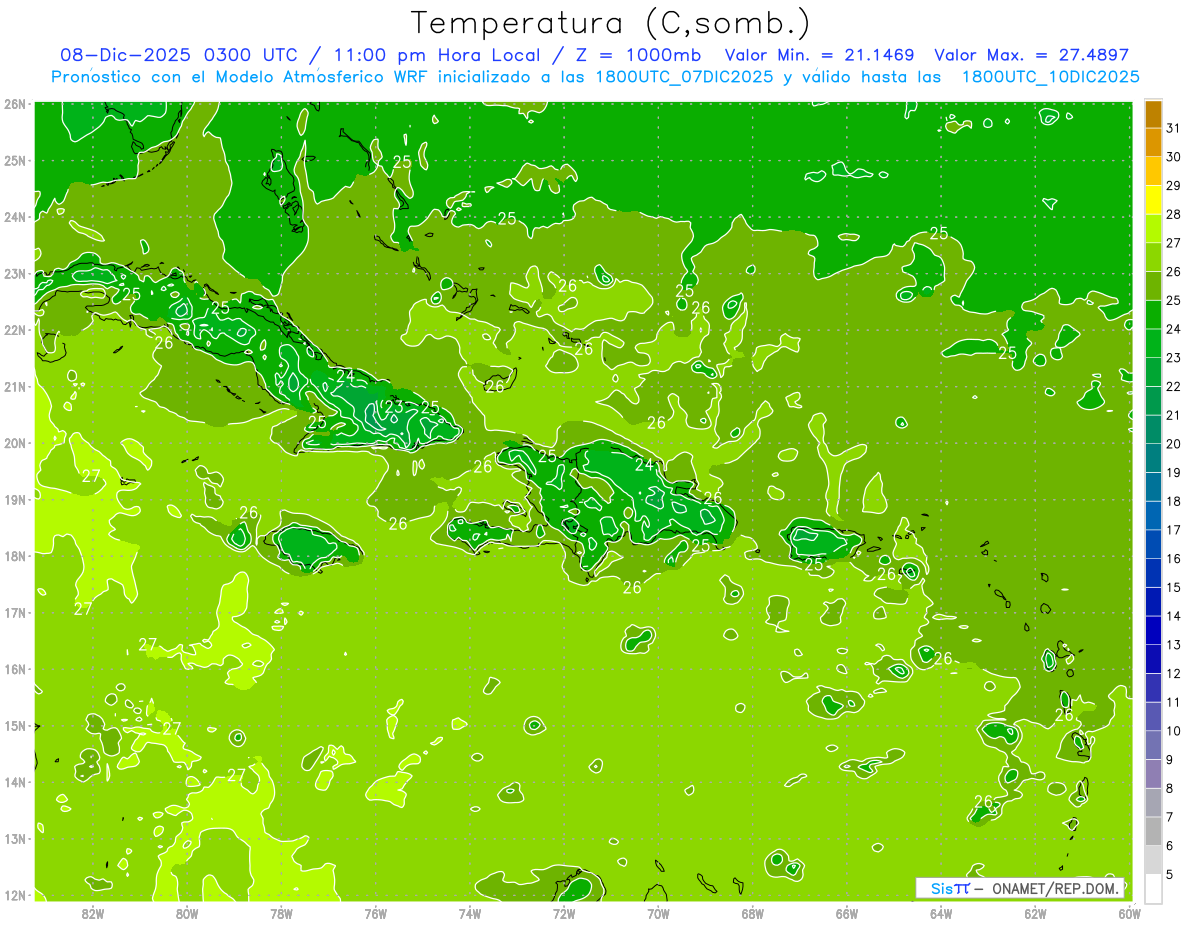
Task: Click the '66W' longitude axis label
Action: (847, 913)
